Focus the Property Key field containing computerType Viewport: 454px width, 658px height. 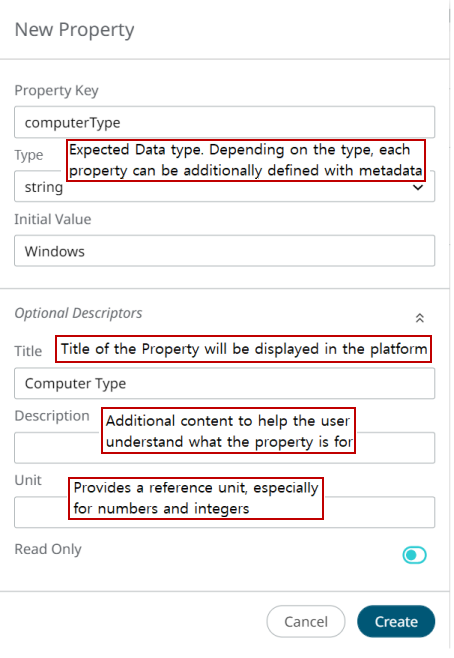(x=224, y=122)
